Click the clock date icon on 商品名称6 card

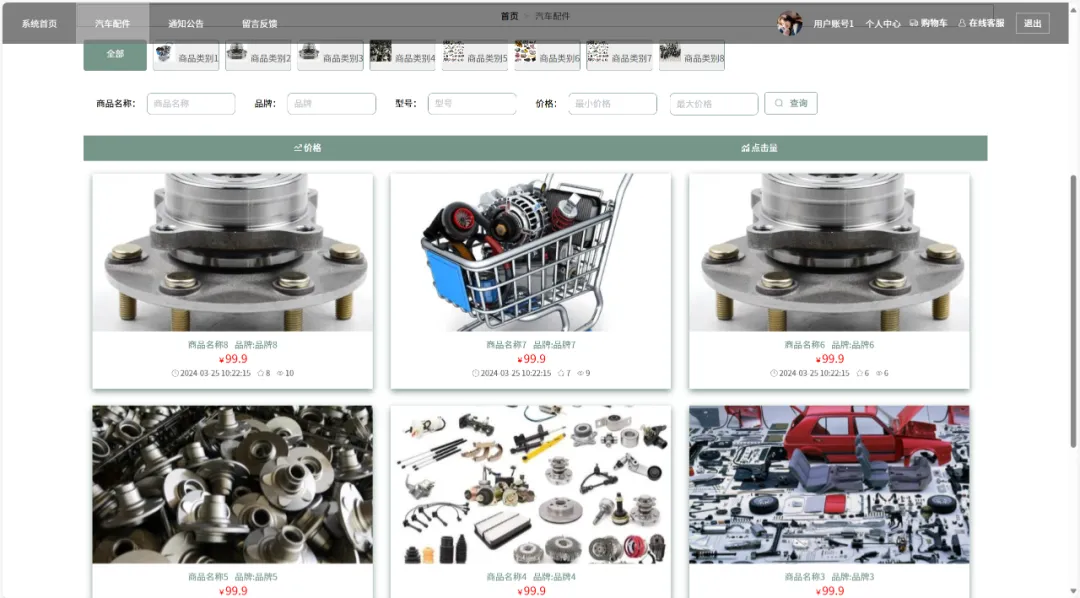pos(774,373)
